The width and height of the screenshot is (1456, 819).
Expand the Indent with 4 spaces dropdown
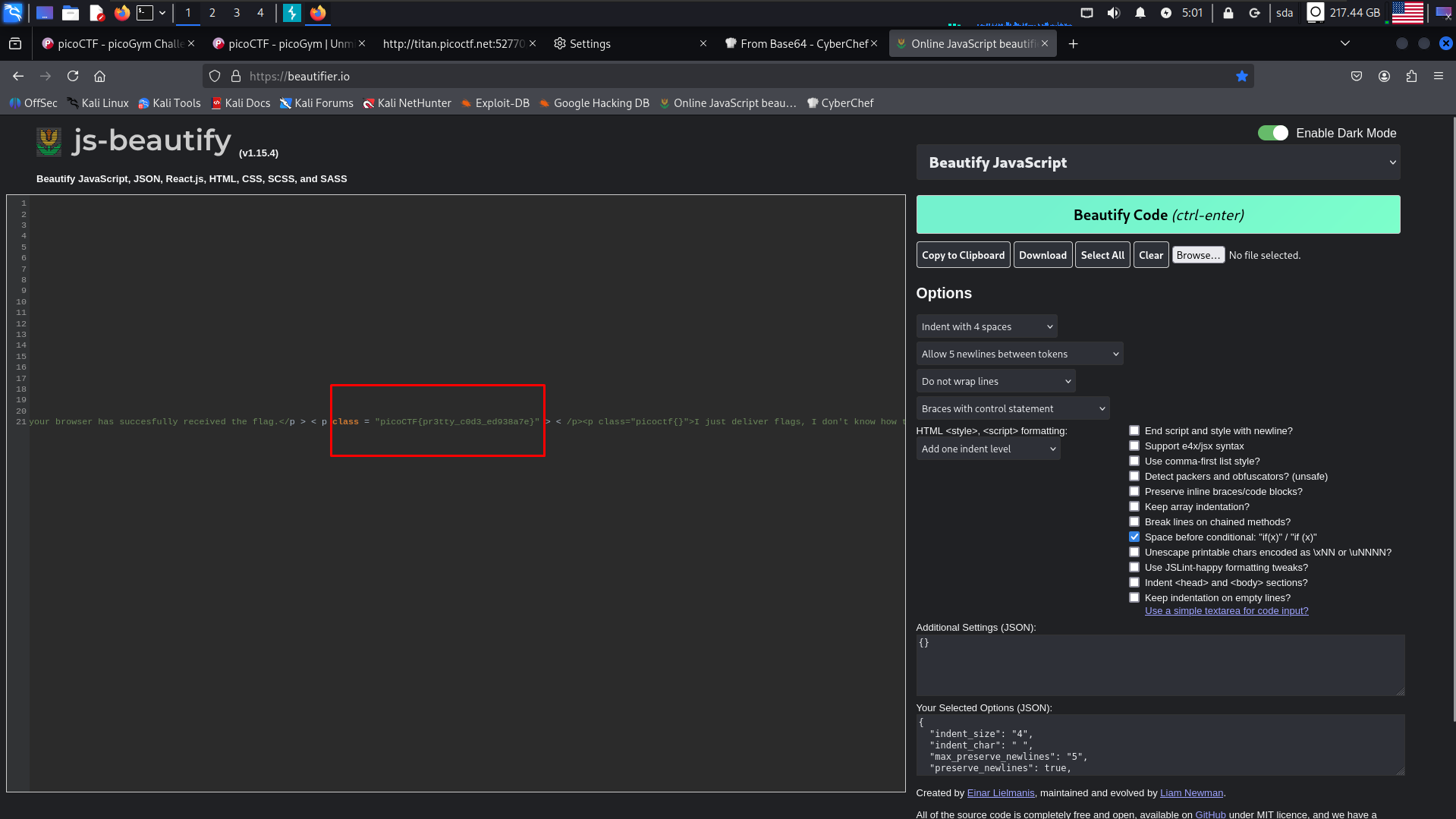(x=986, y=327)
